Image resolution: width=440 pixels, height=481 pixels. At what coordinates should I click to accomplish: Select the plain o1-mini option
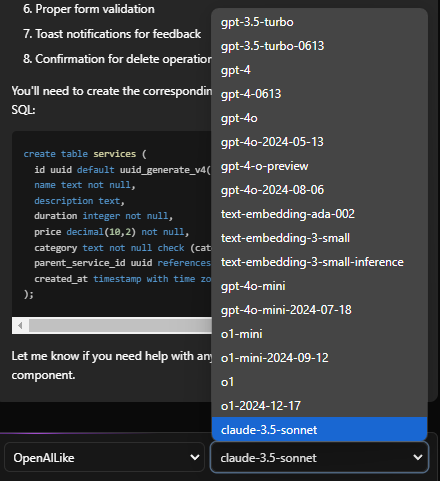coord(319,334)
